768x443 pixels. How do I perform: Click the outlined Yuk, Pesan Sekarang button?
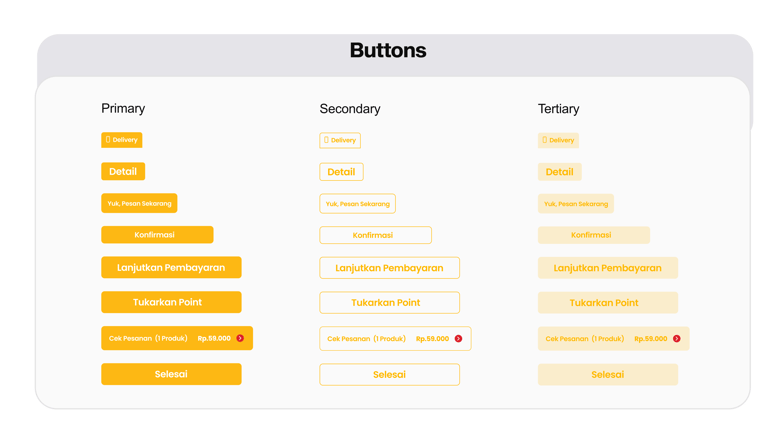358,204
